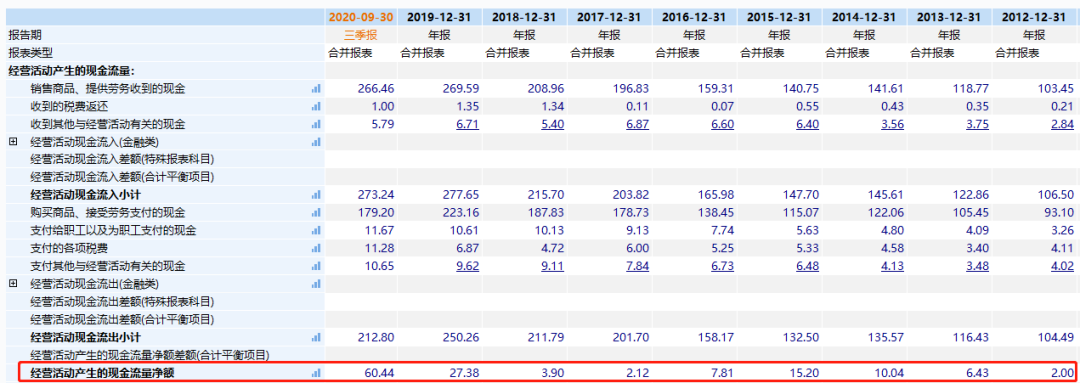Expand 经营活动现金流出(金融类) row
The height and width of the screenshot is (383, 1080).
point(12,284)
